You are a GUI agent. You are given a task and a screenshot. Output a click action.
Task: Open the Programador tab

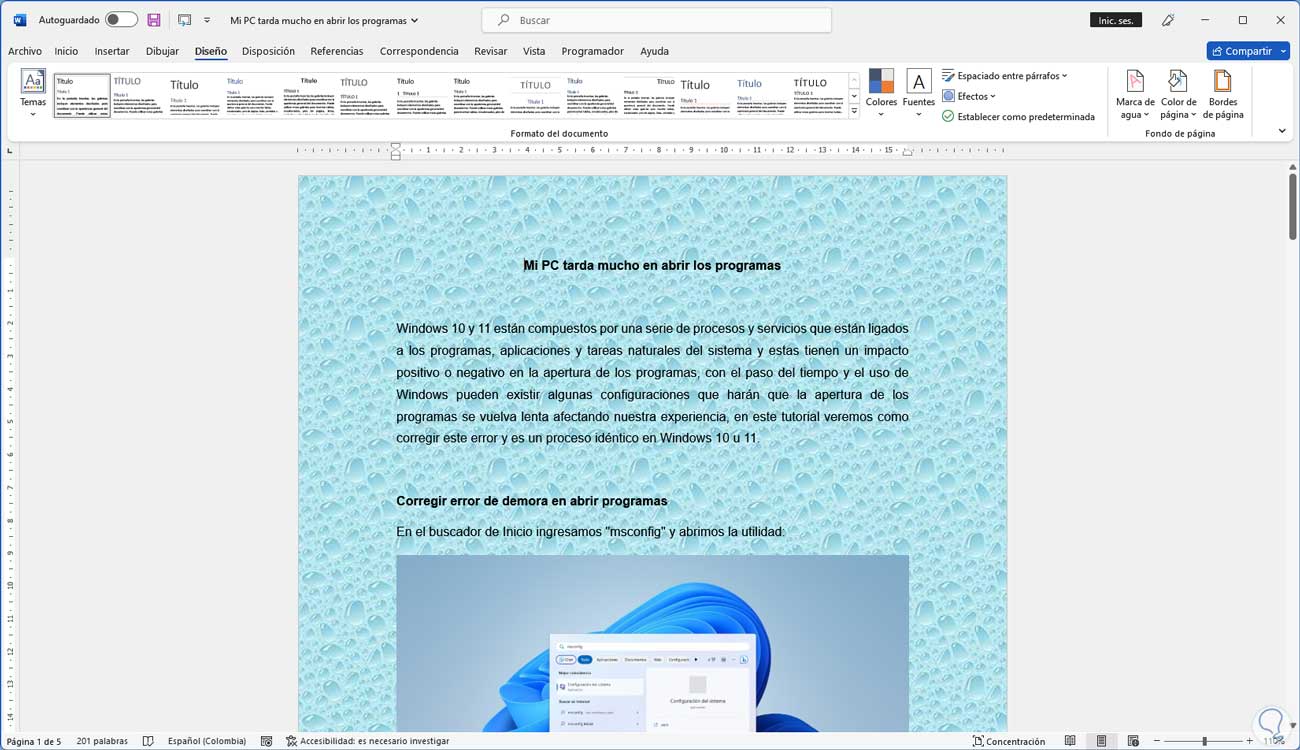(x=593, y=51)
